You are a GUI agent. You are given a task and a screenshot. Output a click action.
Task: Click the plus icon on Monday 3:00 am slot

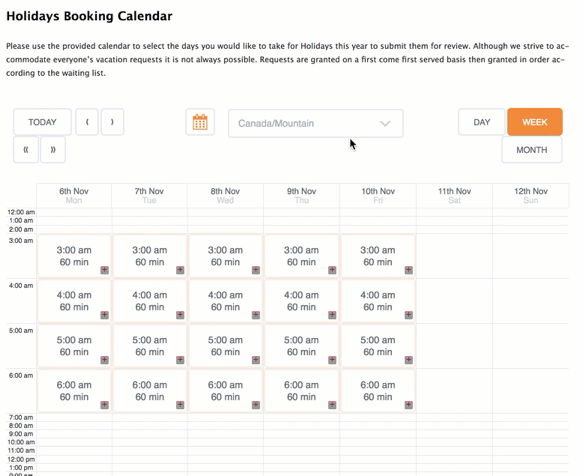click(104, 270)
